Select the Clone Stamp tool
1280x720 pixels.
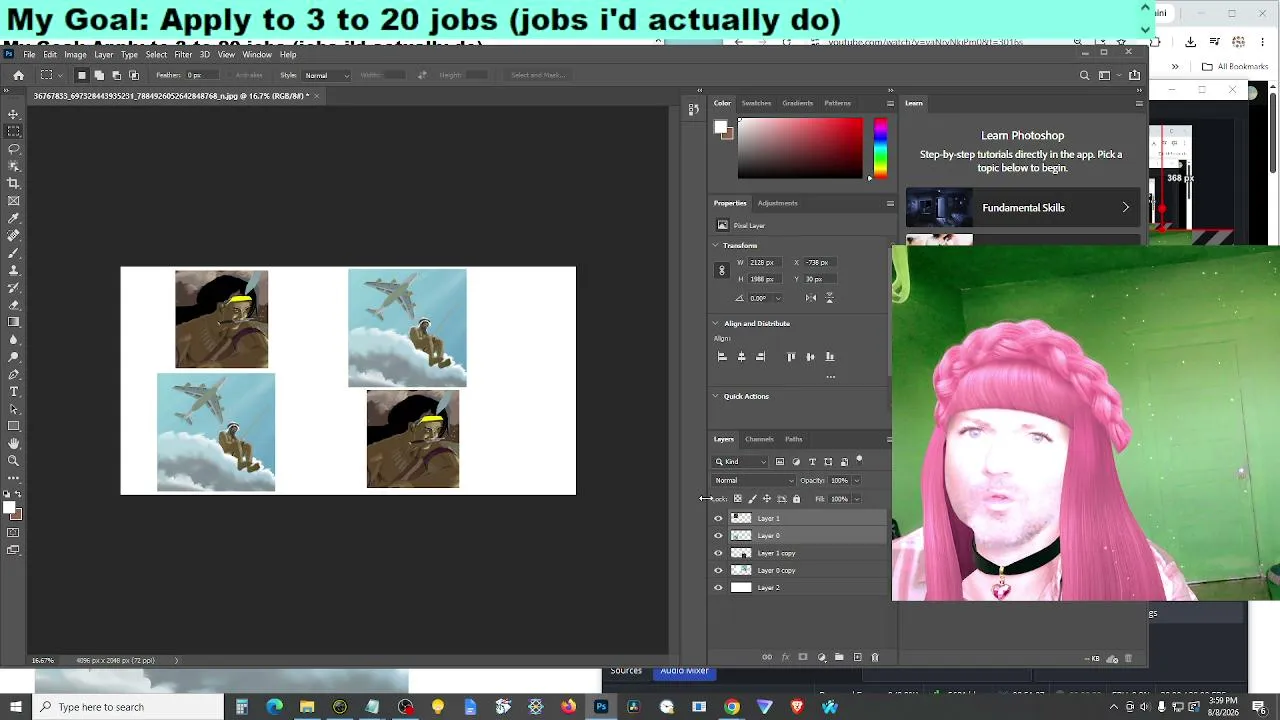13,270
